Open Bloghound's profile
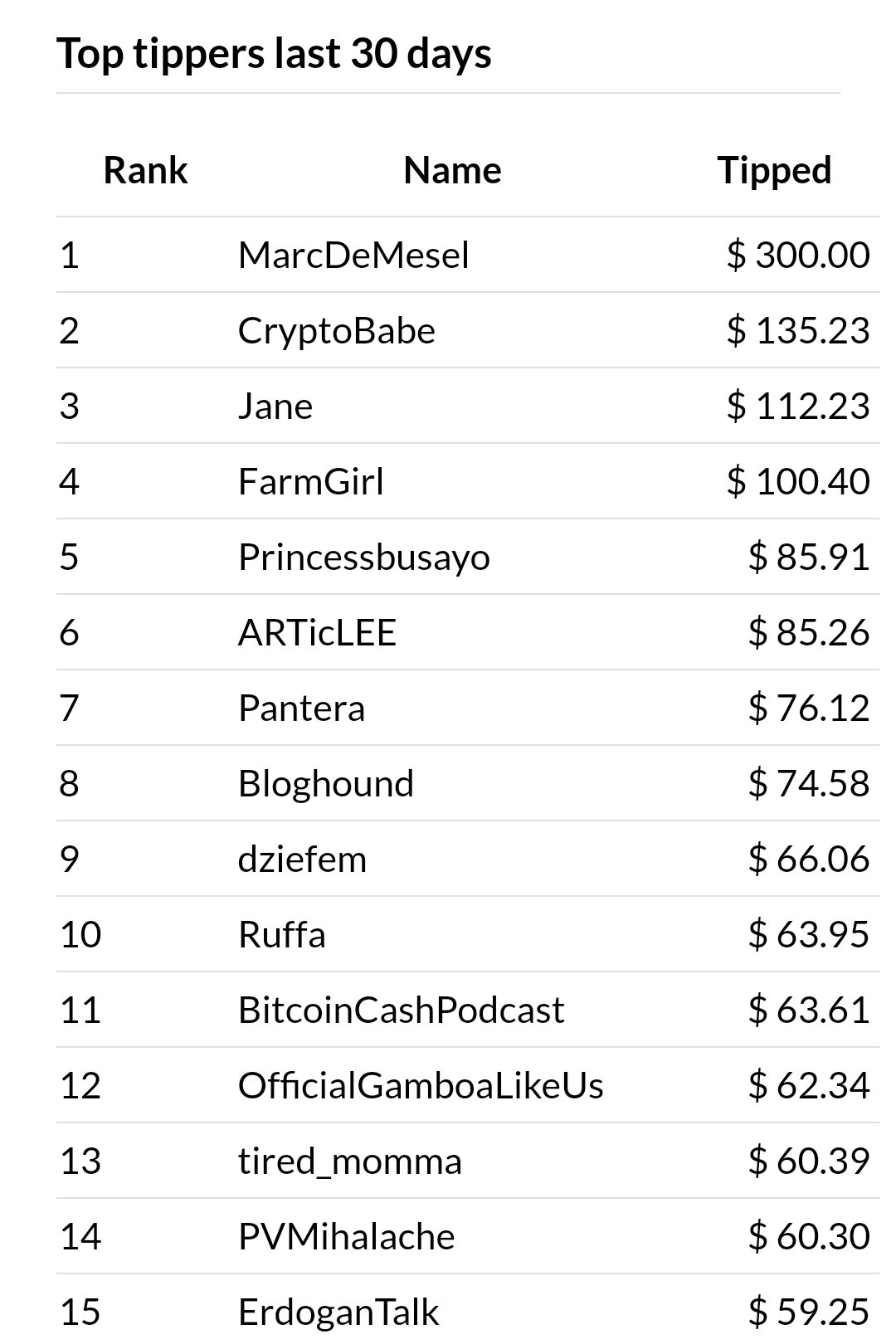This screenshot has width=896, height=1344. pyautogui.click(x=326, y=783)
